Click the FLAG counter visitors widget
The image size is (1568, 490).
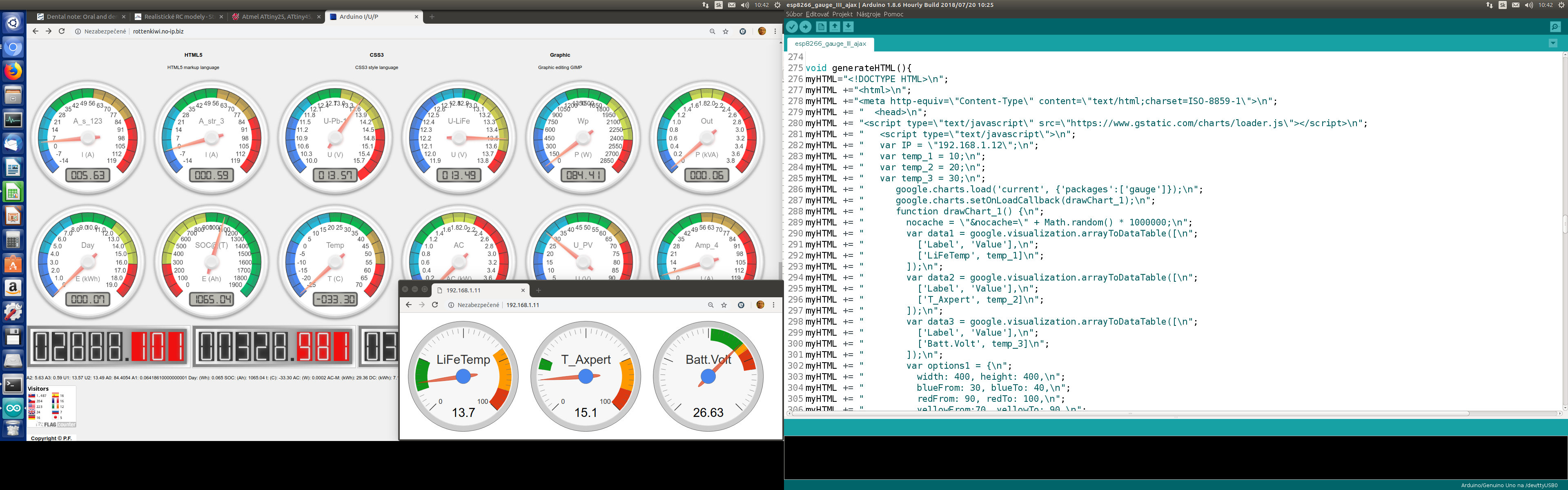tap(52, 407)
